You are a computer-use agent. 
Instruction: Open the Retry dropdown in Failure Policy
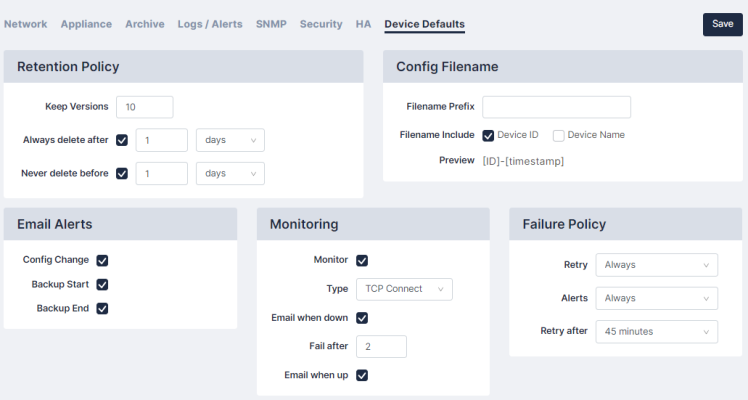tap(657, 265)
